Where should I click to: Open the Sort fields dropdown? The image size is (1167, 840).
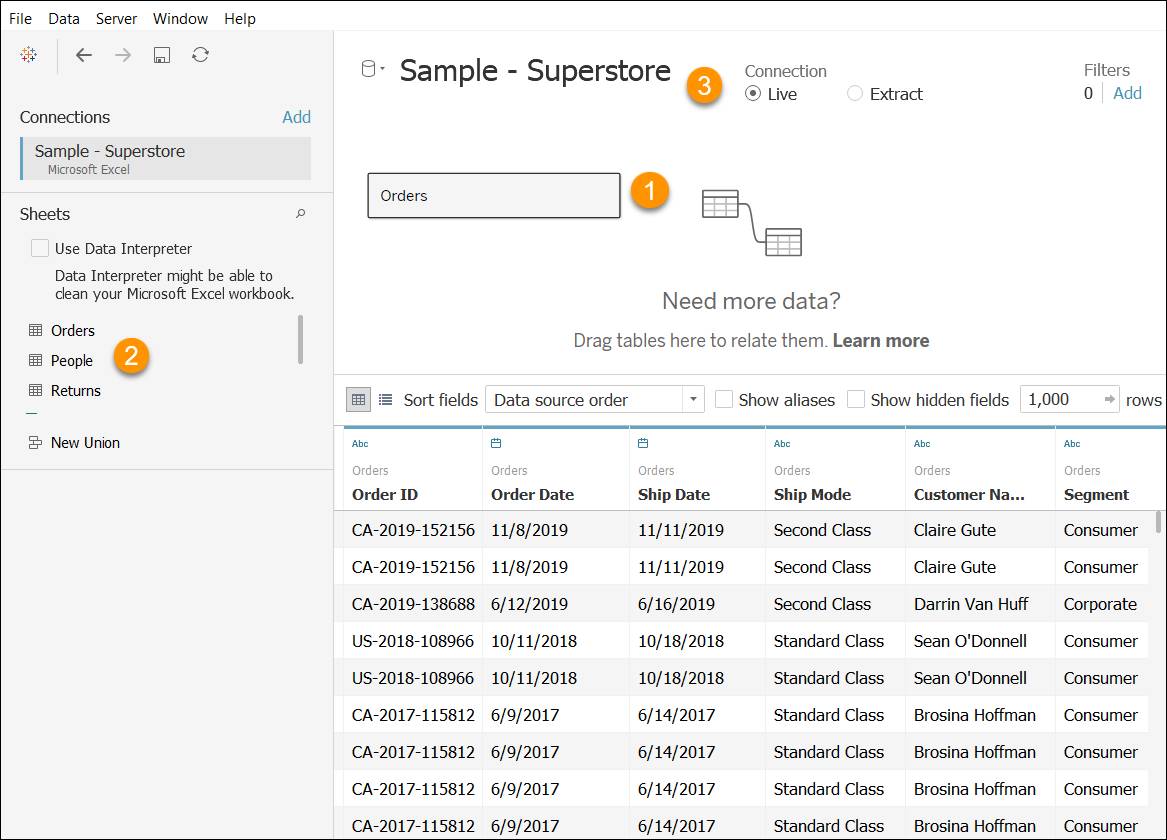pyautogui.click(x=595, y=400)
